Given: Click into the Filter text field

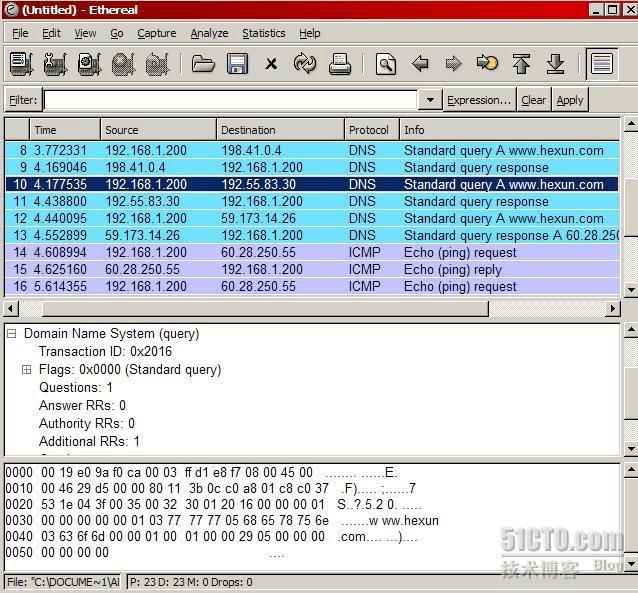Looking at the screenshot, I should point(230,100).
